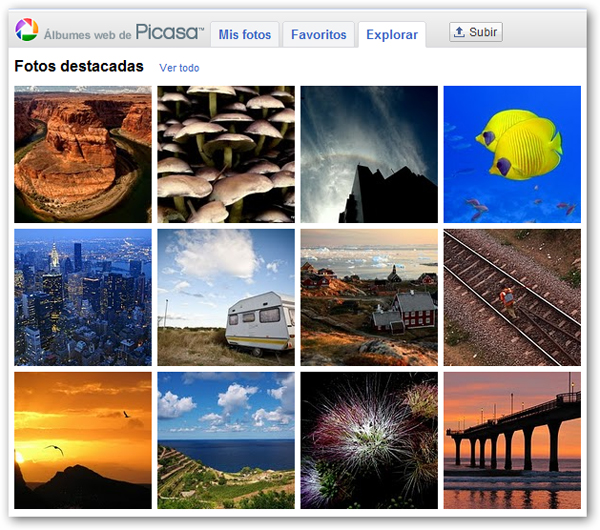Open the coastal terraces and sea photo

(226, 440)
